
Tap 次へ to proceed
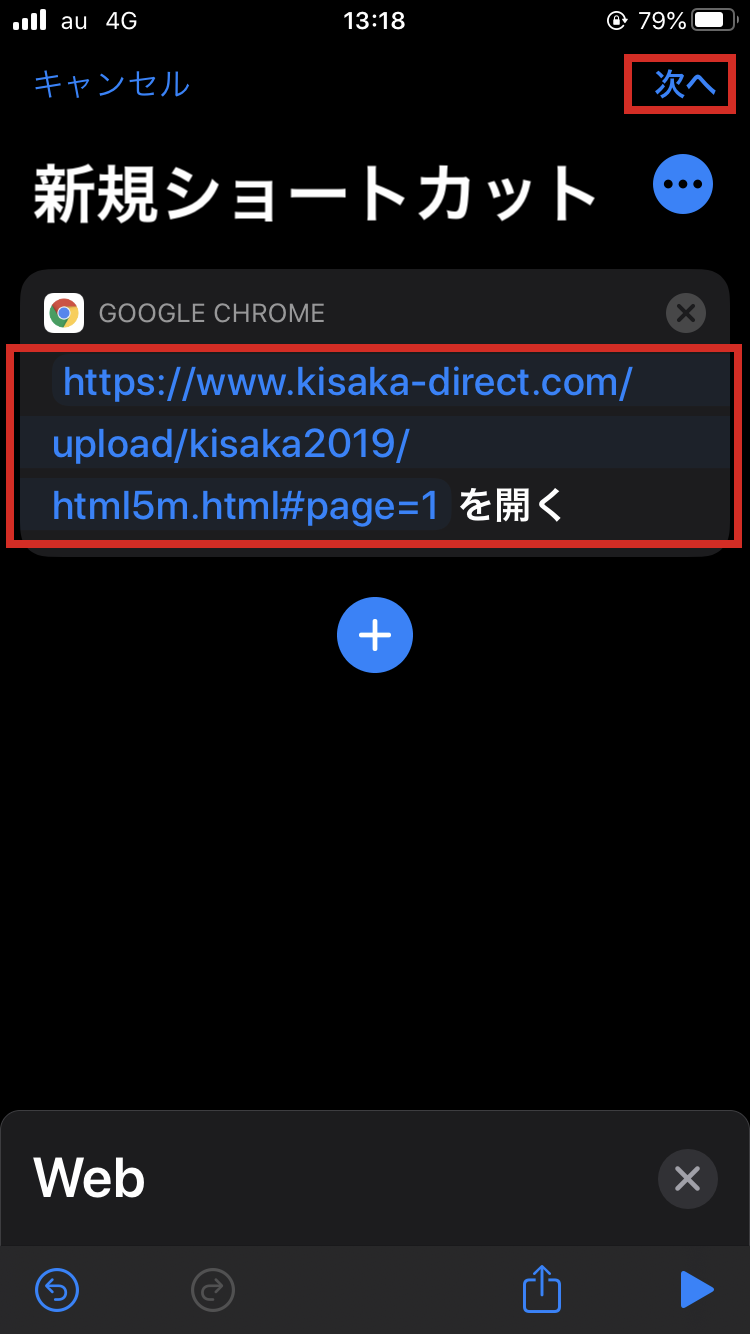click(x=685, y=84)
